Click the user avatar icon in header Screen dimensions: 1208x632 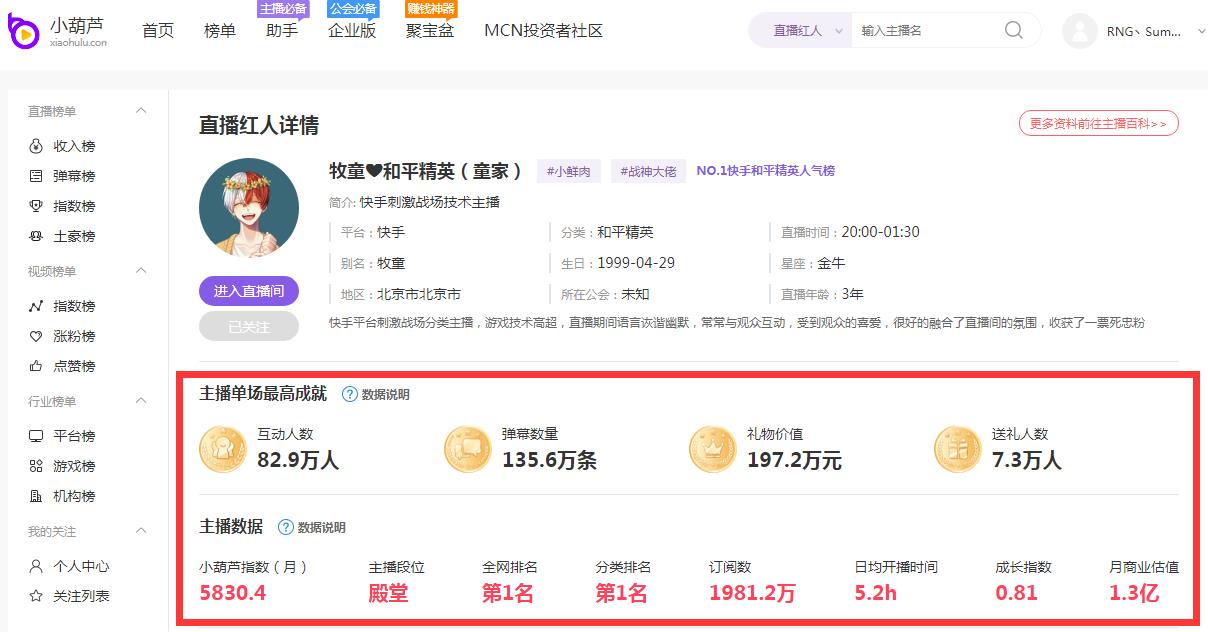tap(1080, 31)
